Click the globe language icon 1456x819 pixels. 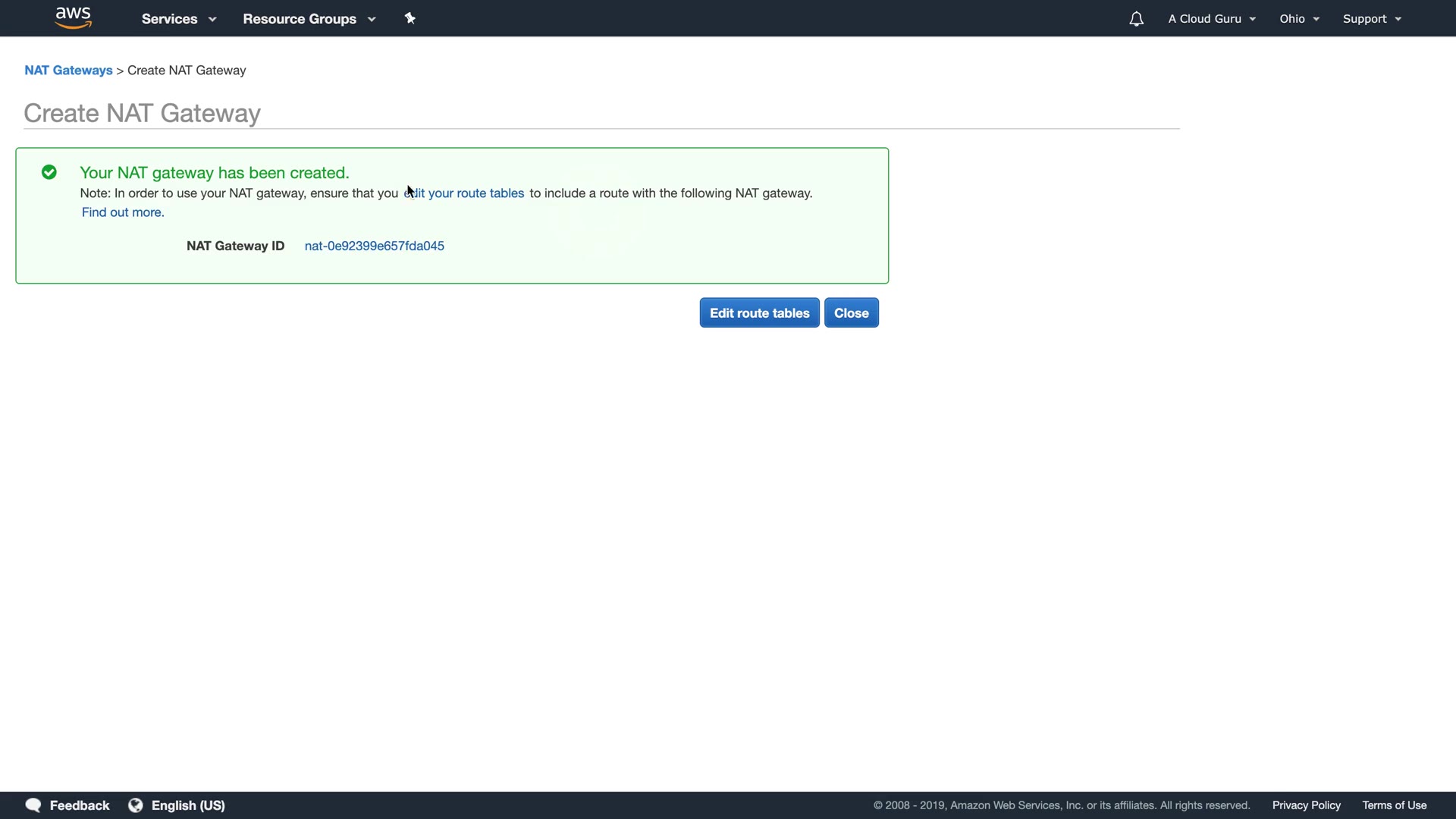(136, 805)
